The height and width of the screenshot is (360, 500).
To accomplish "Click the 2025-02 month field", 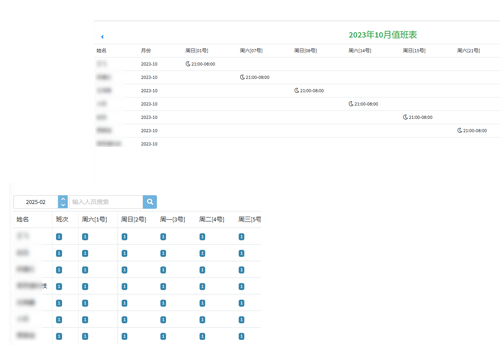I will (36, 202).
